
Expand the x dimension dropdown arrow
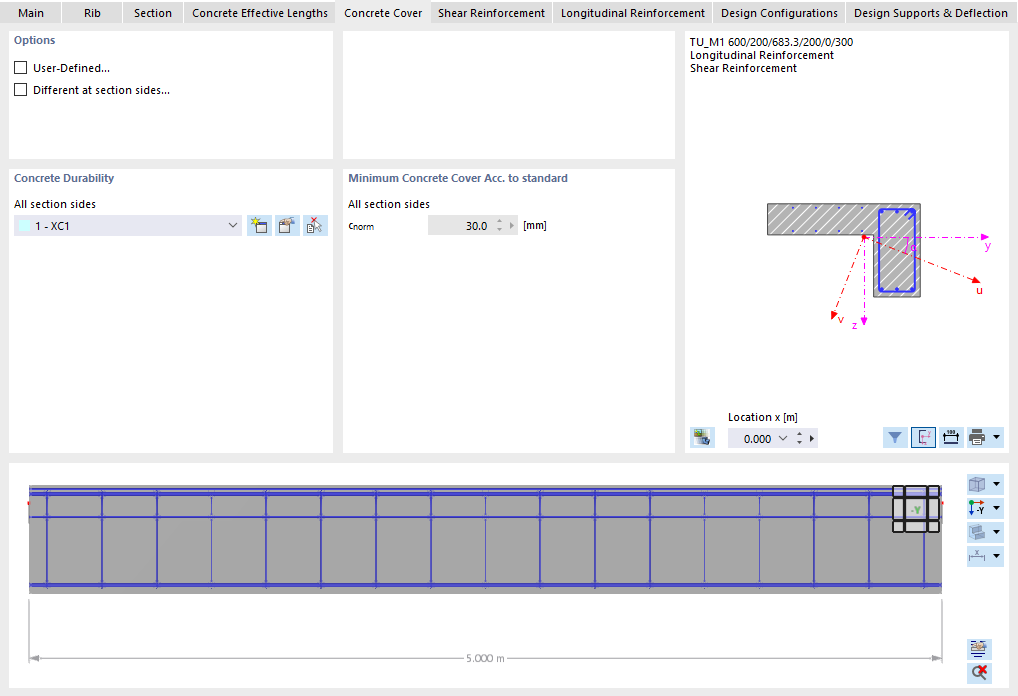997,556
